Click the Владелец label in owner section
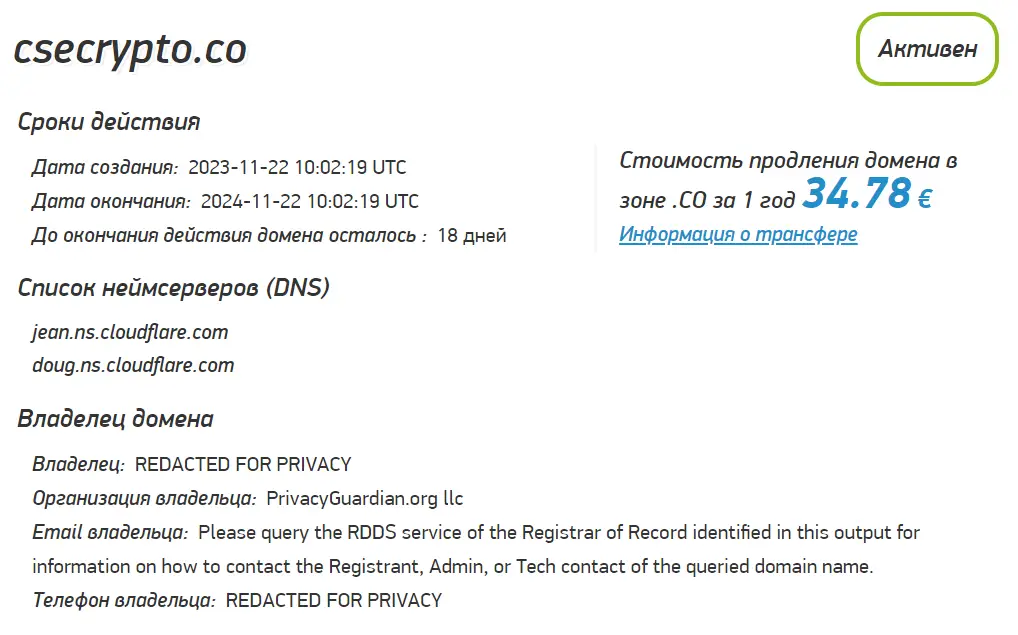 (76, 464)
